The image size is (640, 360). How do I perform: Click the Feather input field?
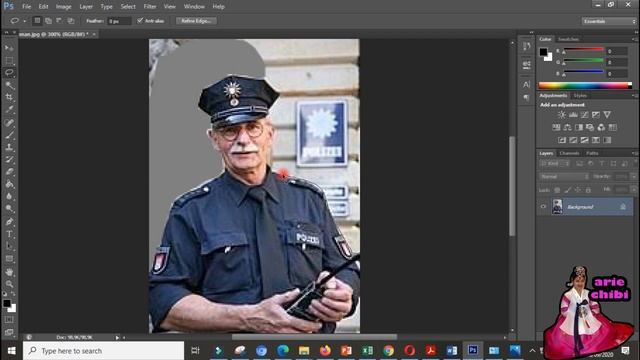pyautogui.click(x=119, y=21)
